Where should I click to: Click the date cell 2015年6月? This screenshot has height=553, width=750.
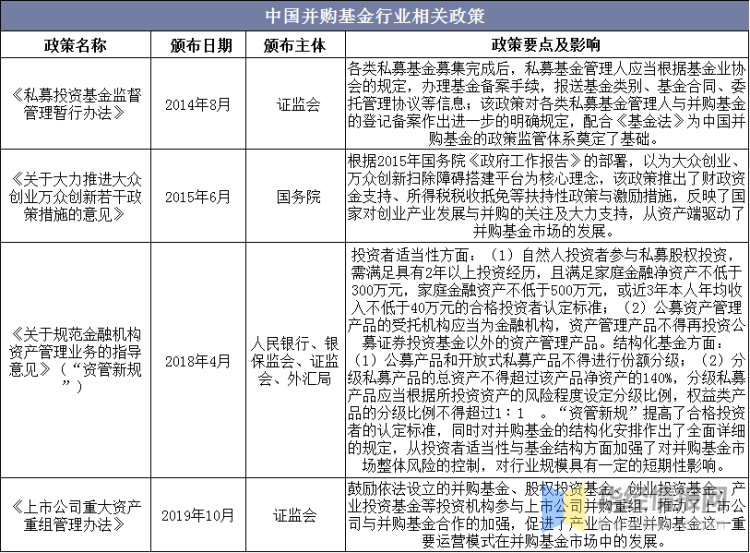(198, 197)
